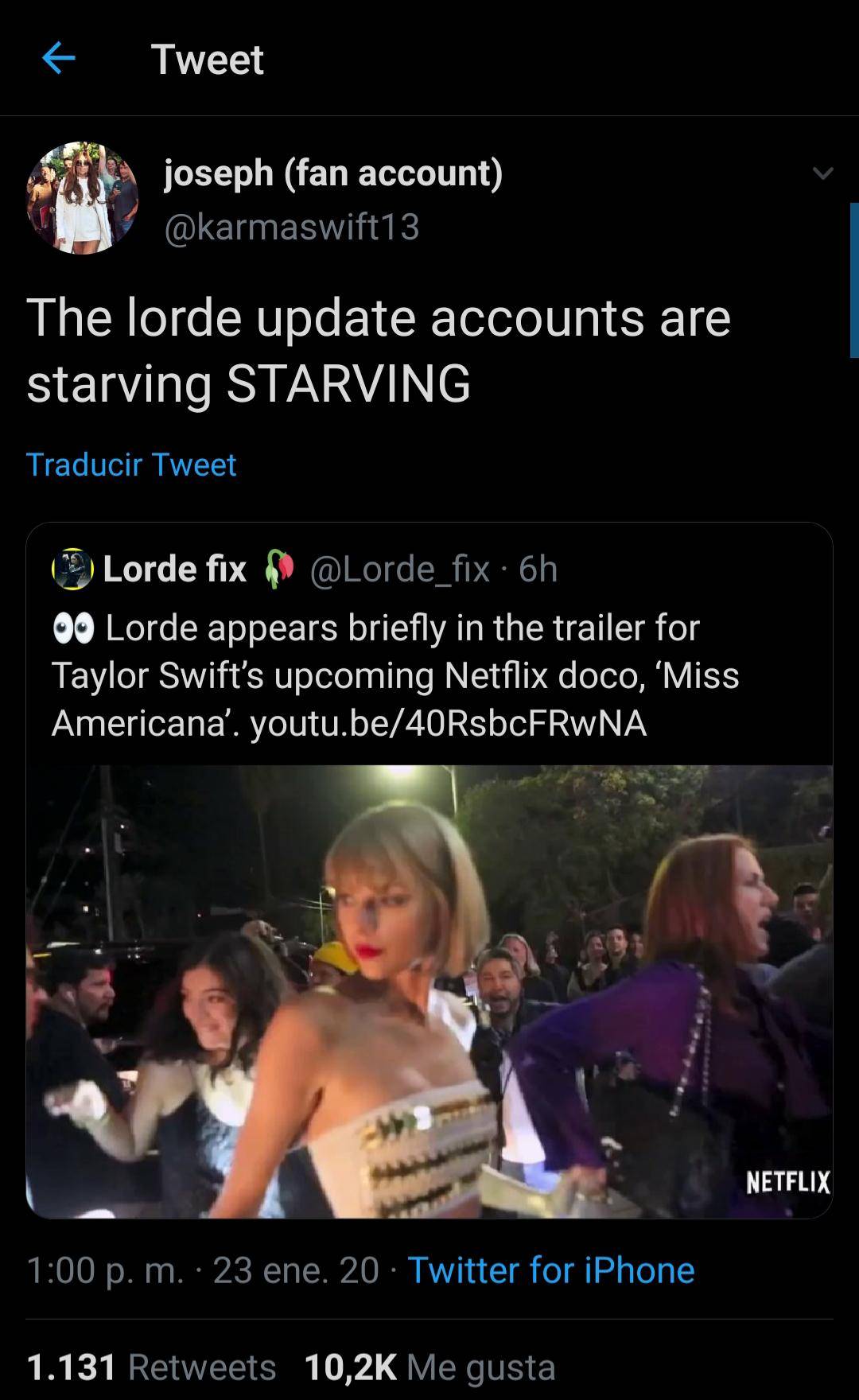Click Twitter for iPhone source link
The image size is (859, 1400).
click(550, 1270)
